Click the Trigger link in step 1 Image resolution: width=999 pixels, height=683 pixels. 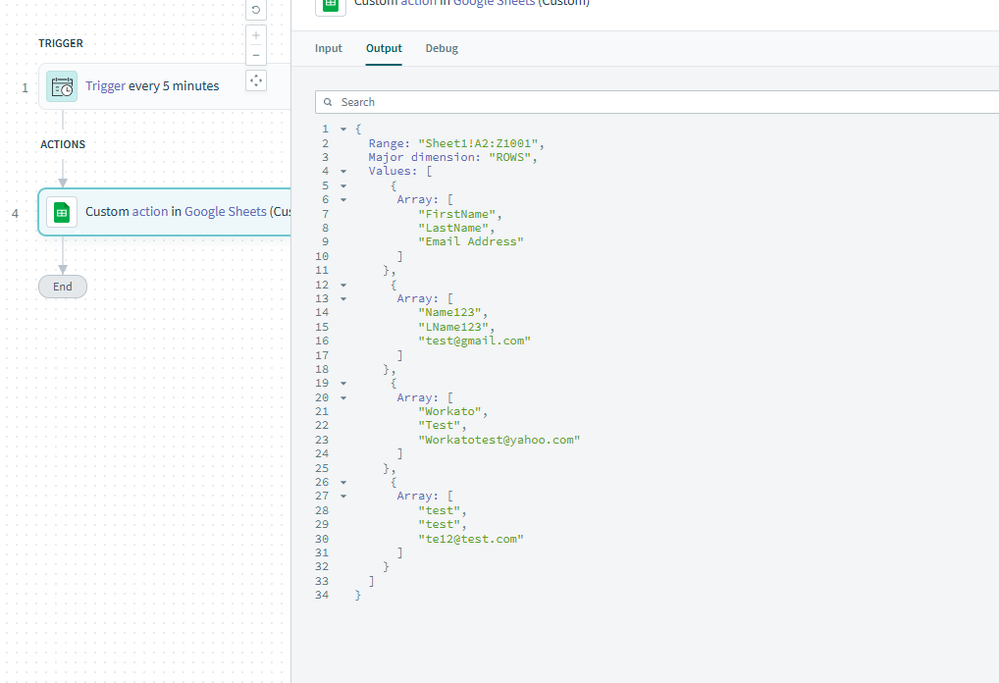[105, 86]
